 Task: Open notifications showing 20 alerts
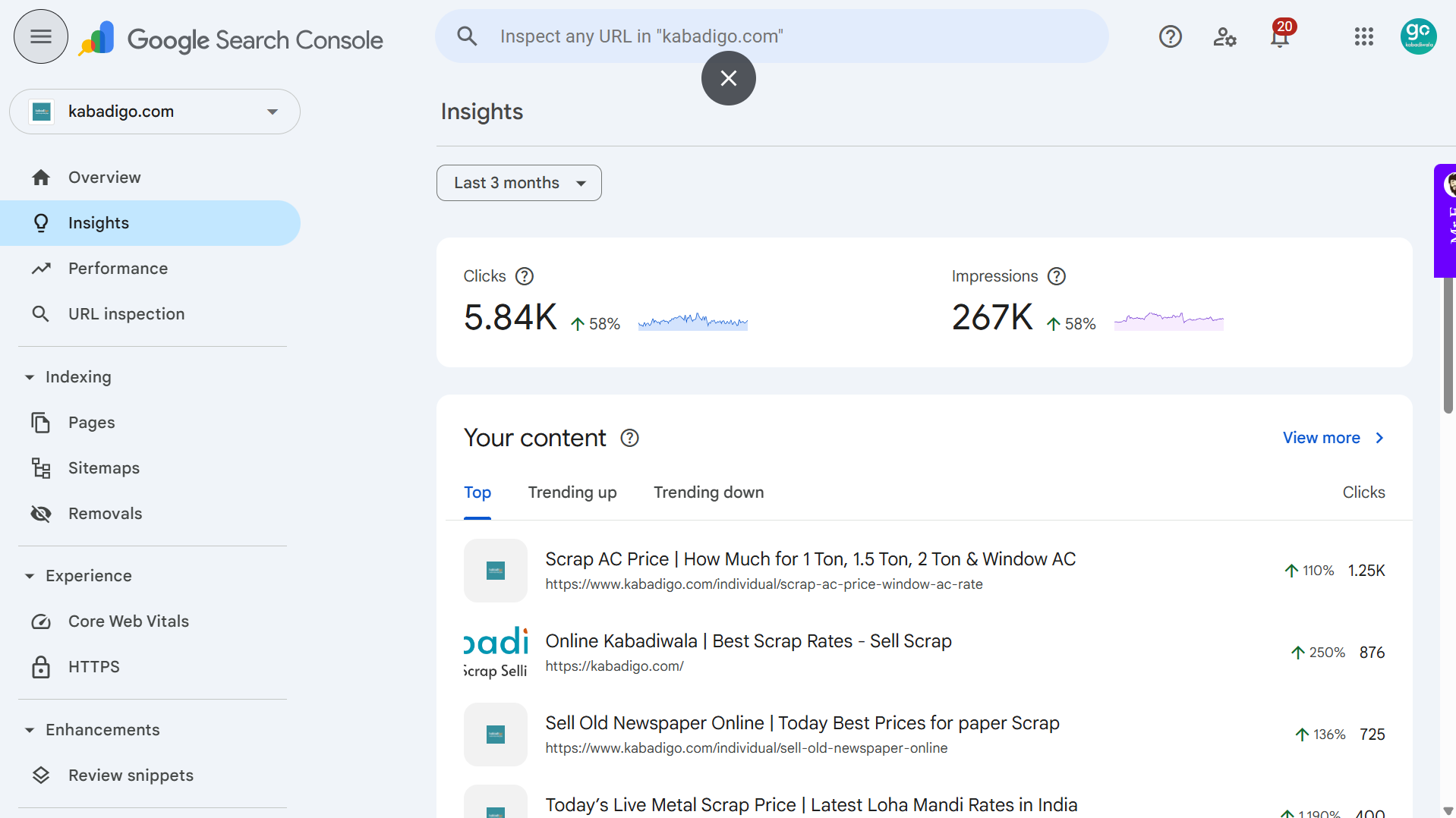click(1280, 36)
